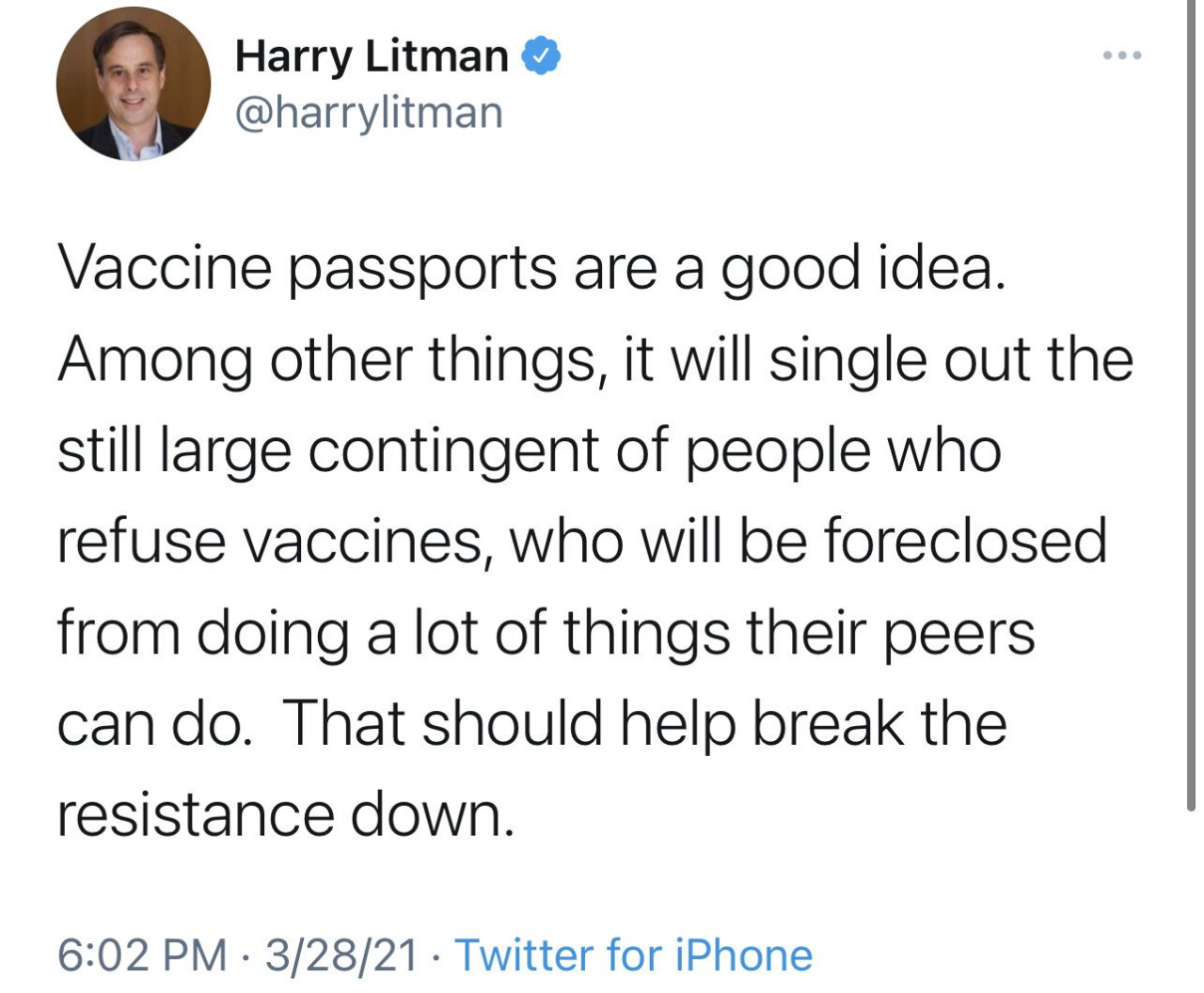Click the word "contingent" in the tweet
Image resolution: width=1204 pixels, height=993 pixels.
pos(453,451)
